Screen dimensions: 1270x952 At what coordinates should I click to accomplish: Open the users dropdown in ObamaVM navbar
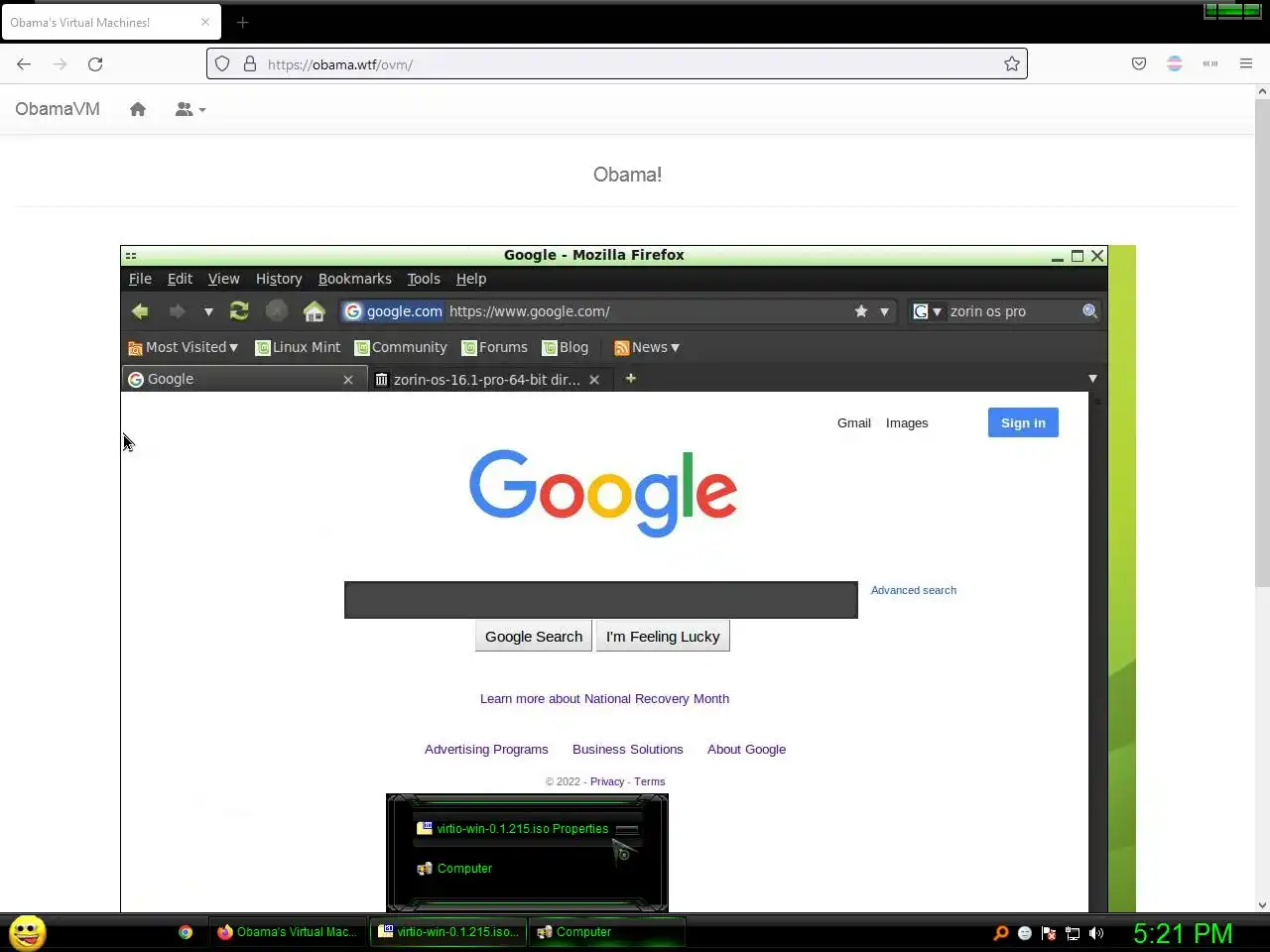(x=190, y=109)
